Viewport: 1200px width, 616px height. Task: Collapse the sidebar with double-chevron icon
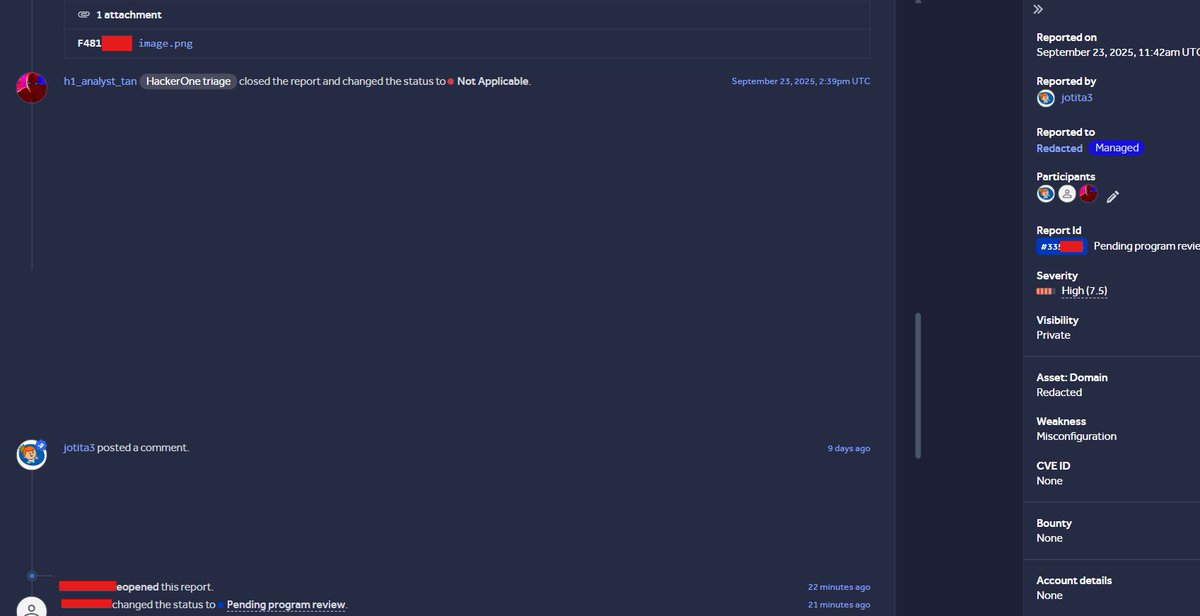coord(1038,9)
